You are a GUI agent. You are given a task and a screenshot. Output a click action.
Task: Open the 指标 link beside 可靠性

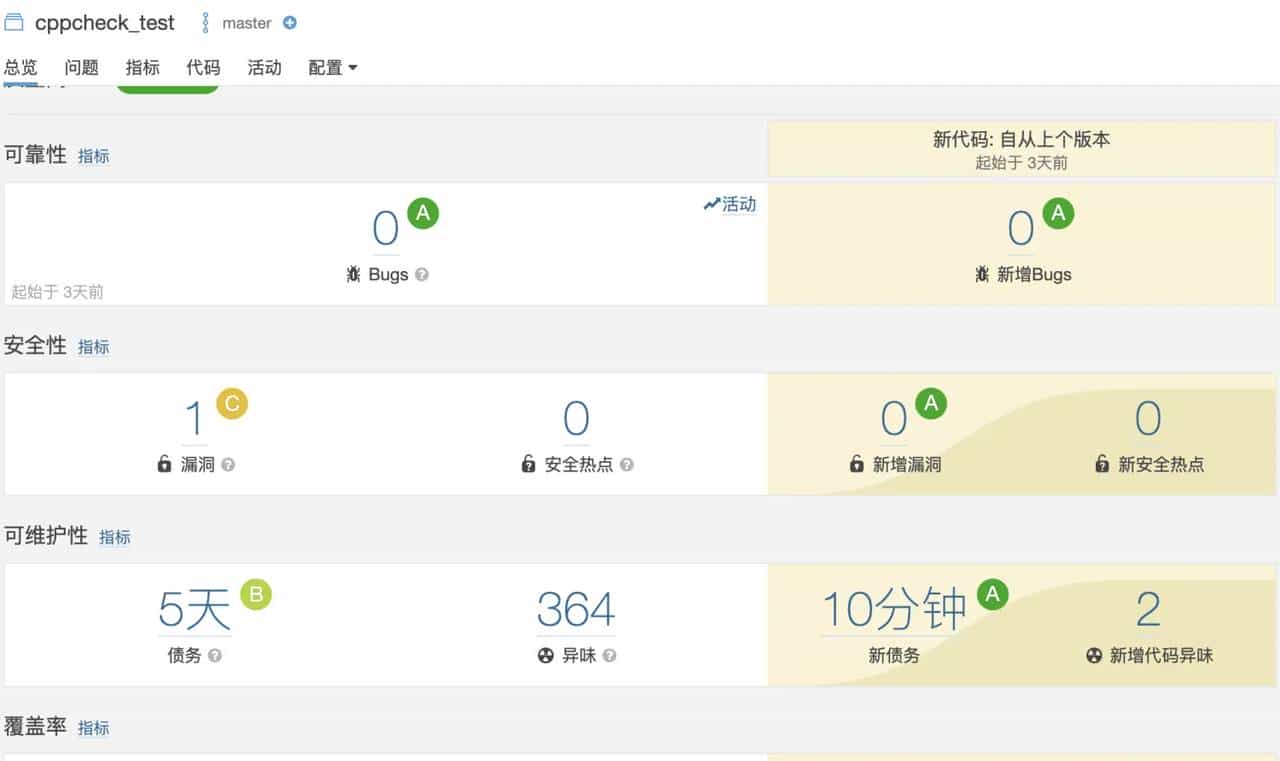coord(94,156)
